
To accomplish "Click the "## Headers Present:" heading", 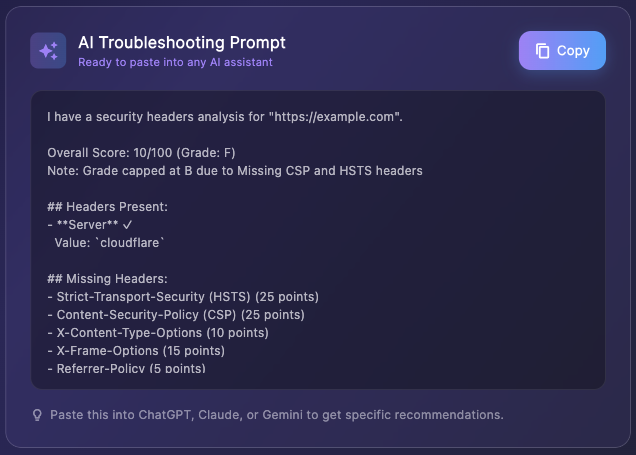I will [107, 207].
